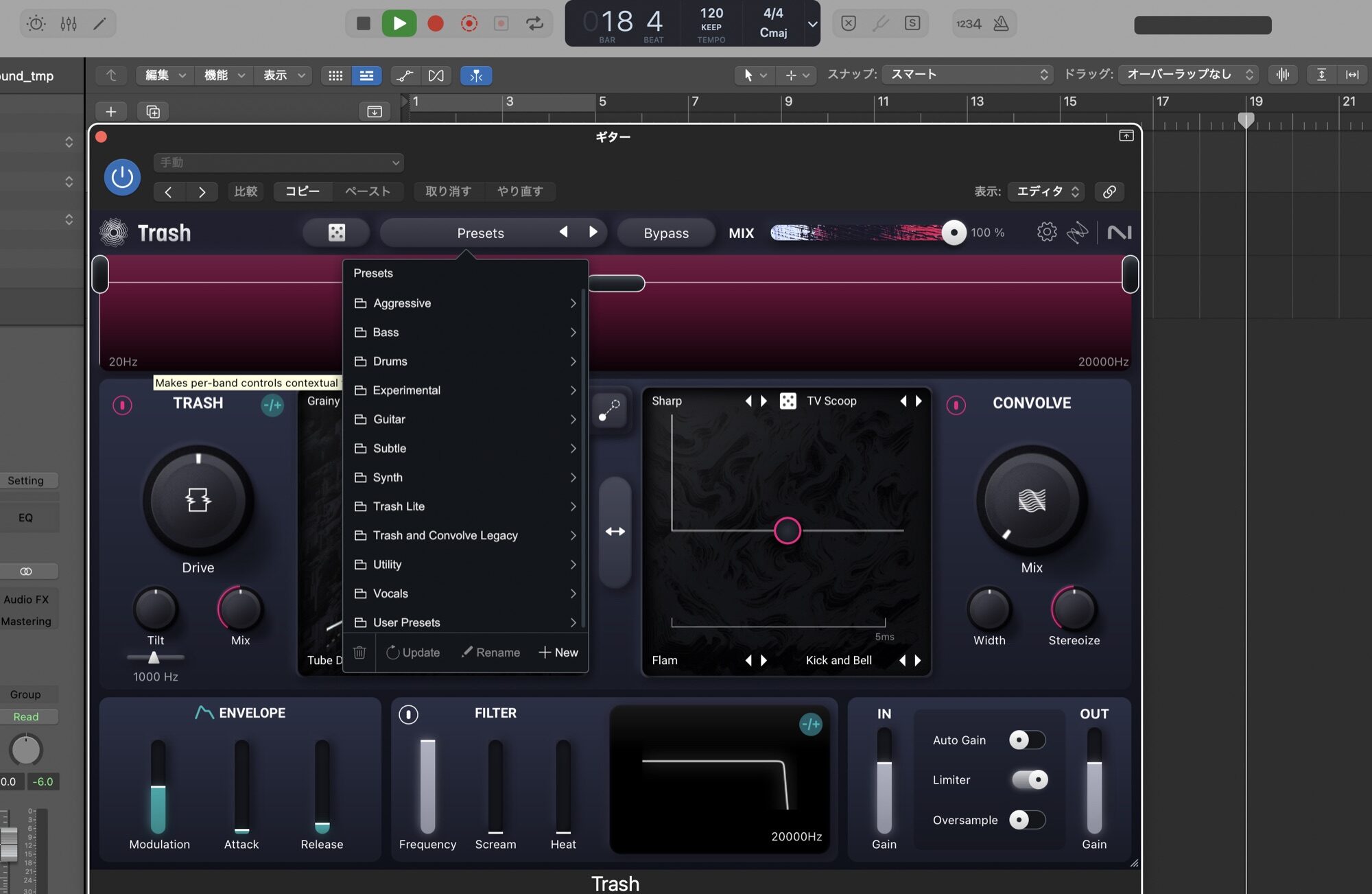Toggle the TRASH module power button

tap(122, 405)
